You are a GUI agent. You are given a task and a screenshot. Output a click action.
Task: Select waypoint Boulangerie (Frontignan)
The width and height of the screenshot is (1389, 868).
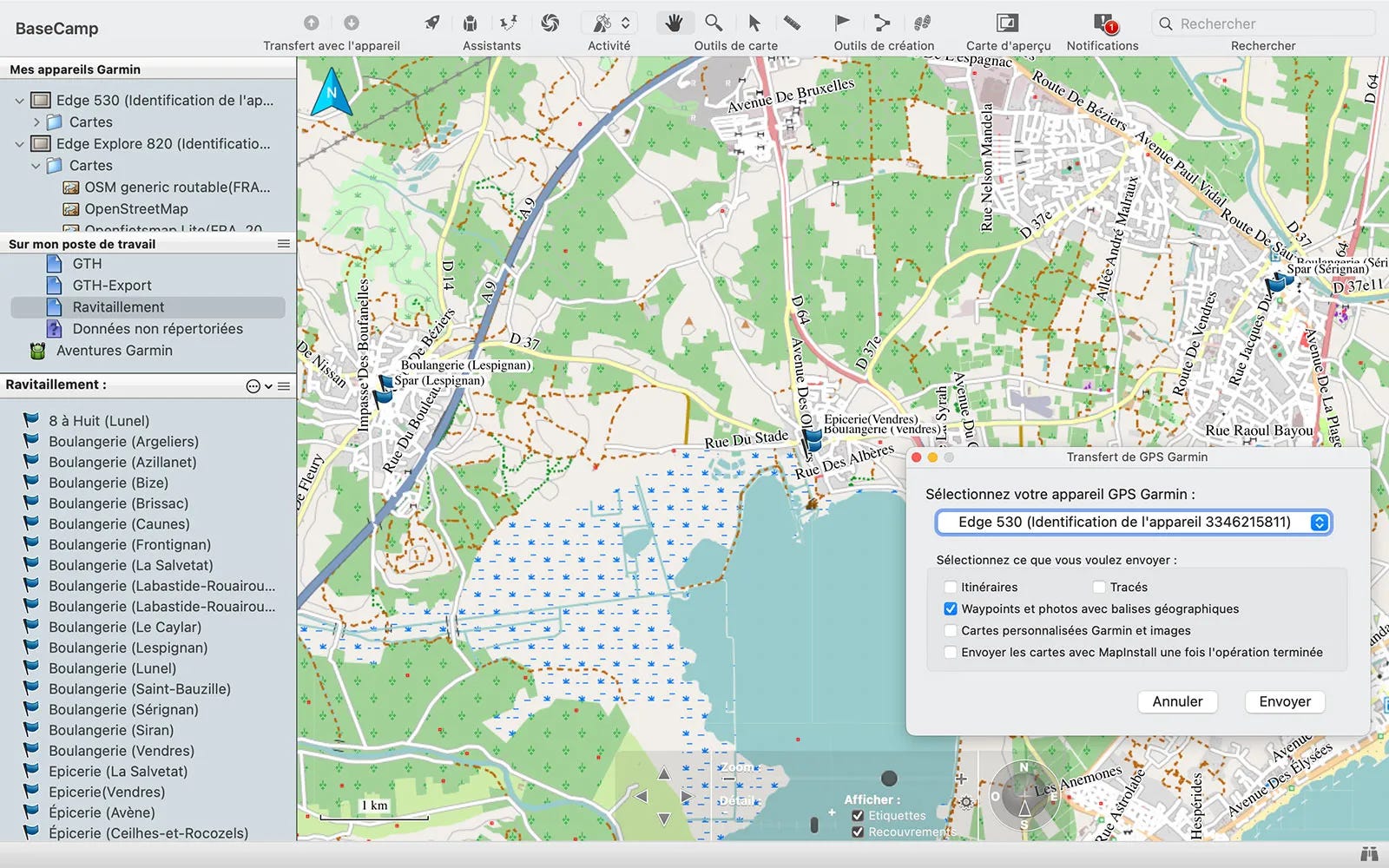coord(129,545)
